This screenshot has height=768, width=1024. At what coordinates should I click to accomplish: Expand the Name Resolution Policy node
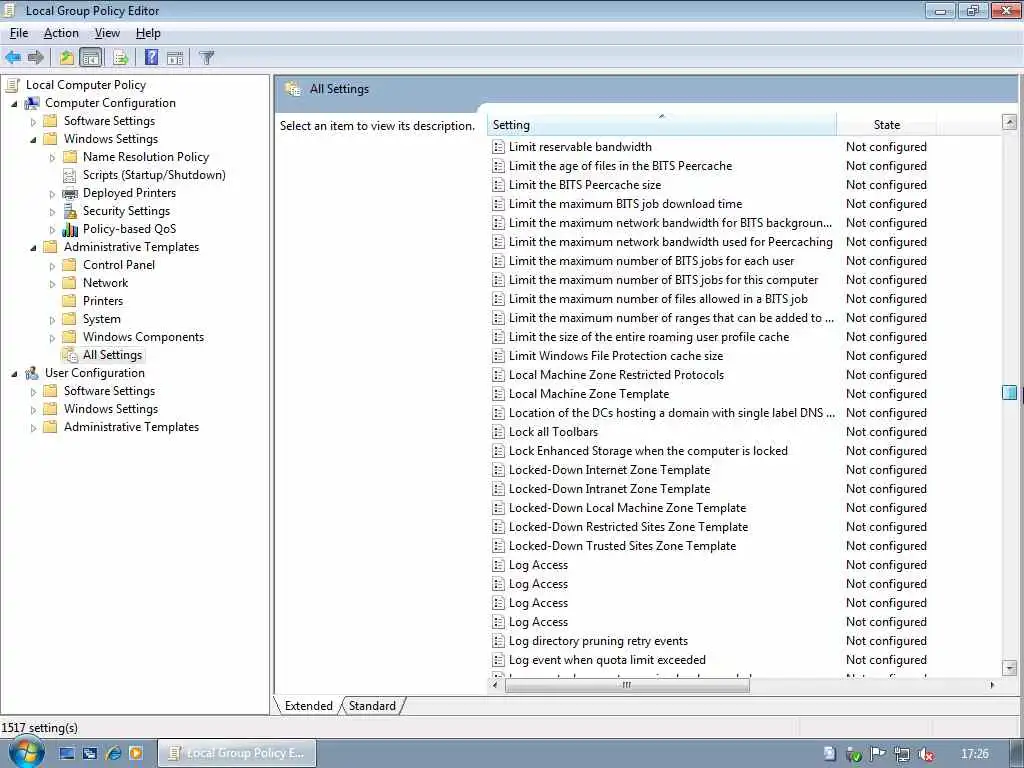point(52,157)
